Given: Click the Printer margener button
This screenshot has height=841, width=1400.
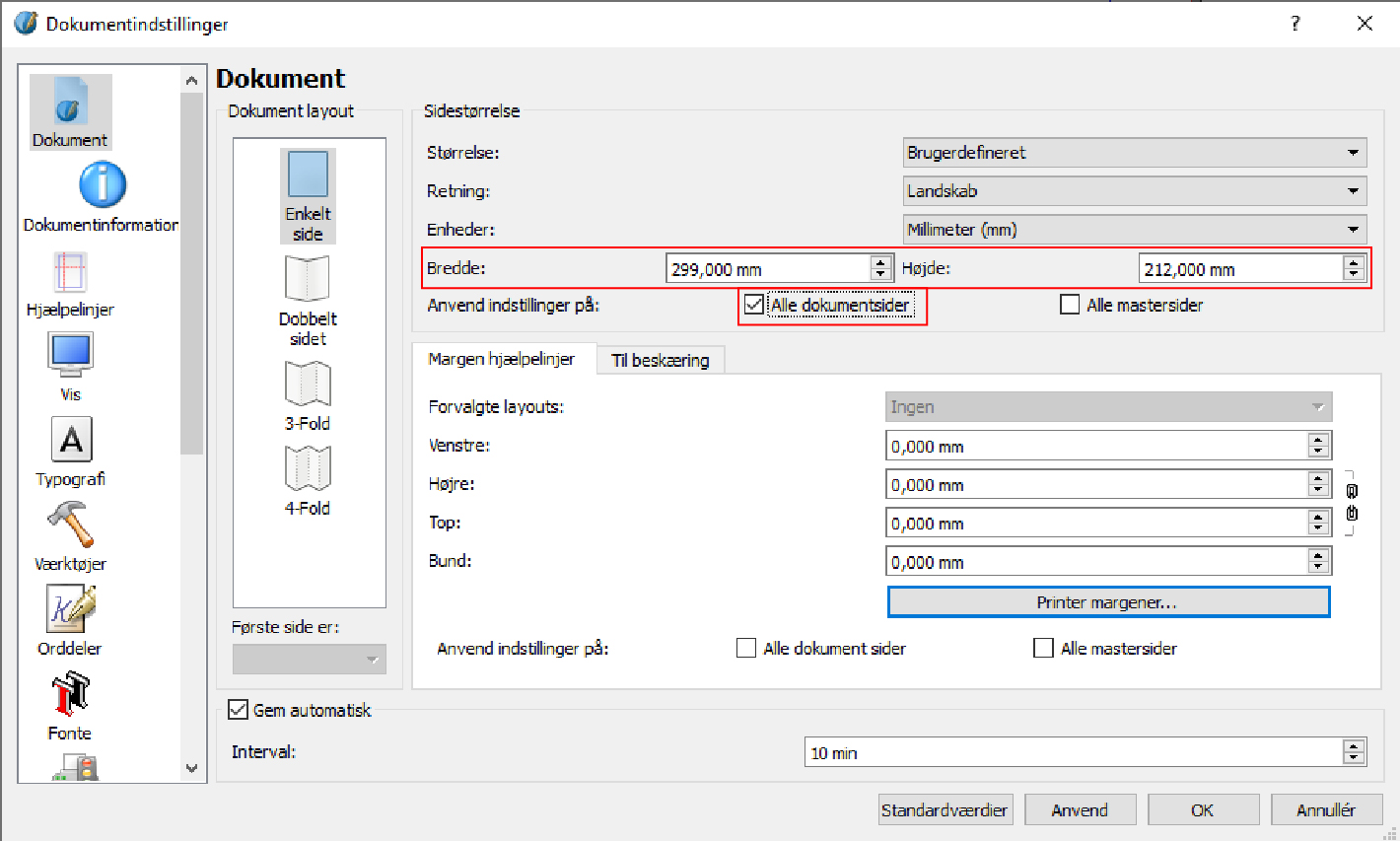Looking at the screenshot, I should click(x=1108, y=602).
